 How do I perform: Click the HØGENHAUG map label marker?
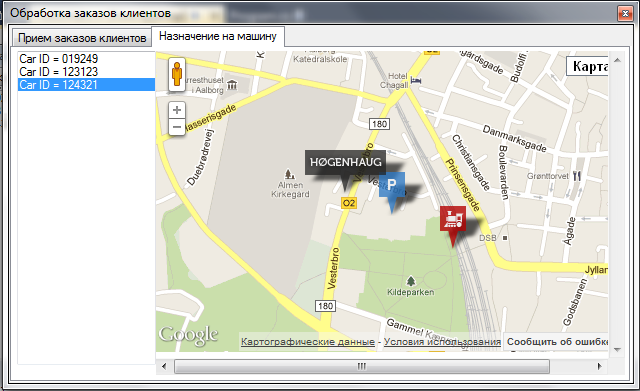point(345,169)
